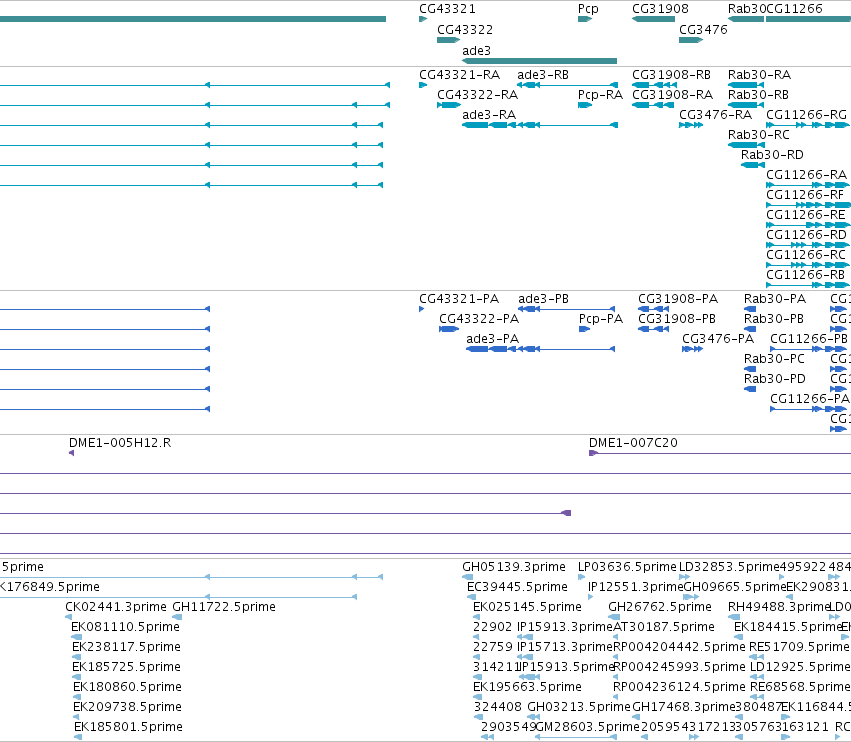Click protein Rab30-PA

click(x=774, y=299)
